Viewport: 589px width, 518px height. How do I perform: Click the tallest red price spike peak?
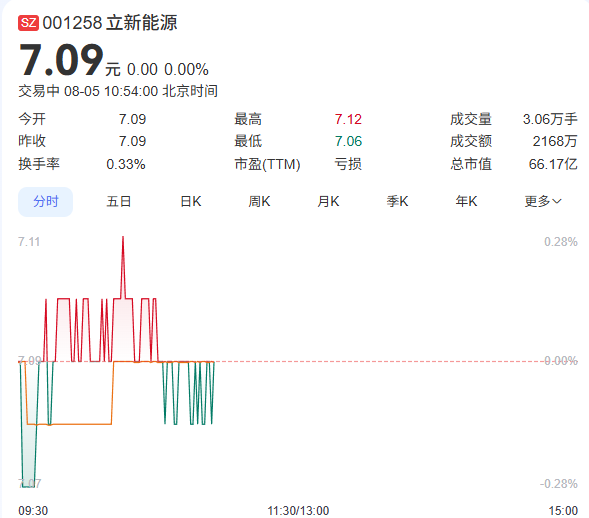[123, 238]
